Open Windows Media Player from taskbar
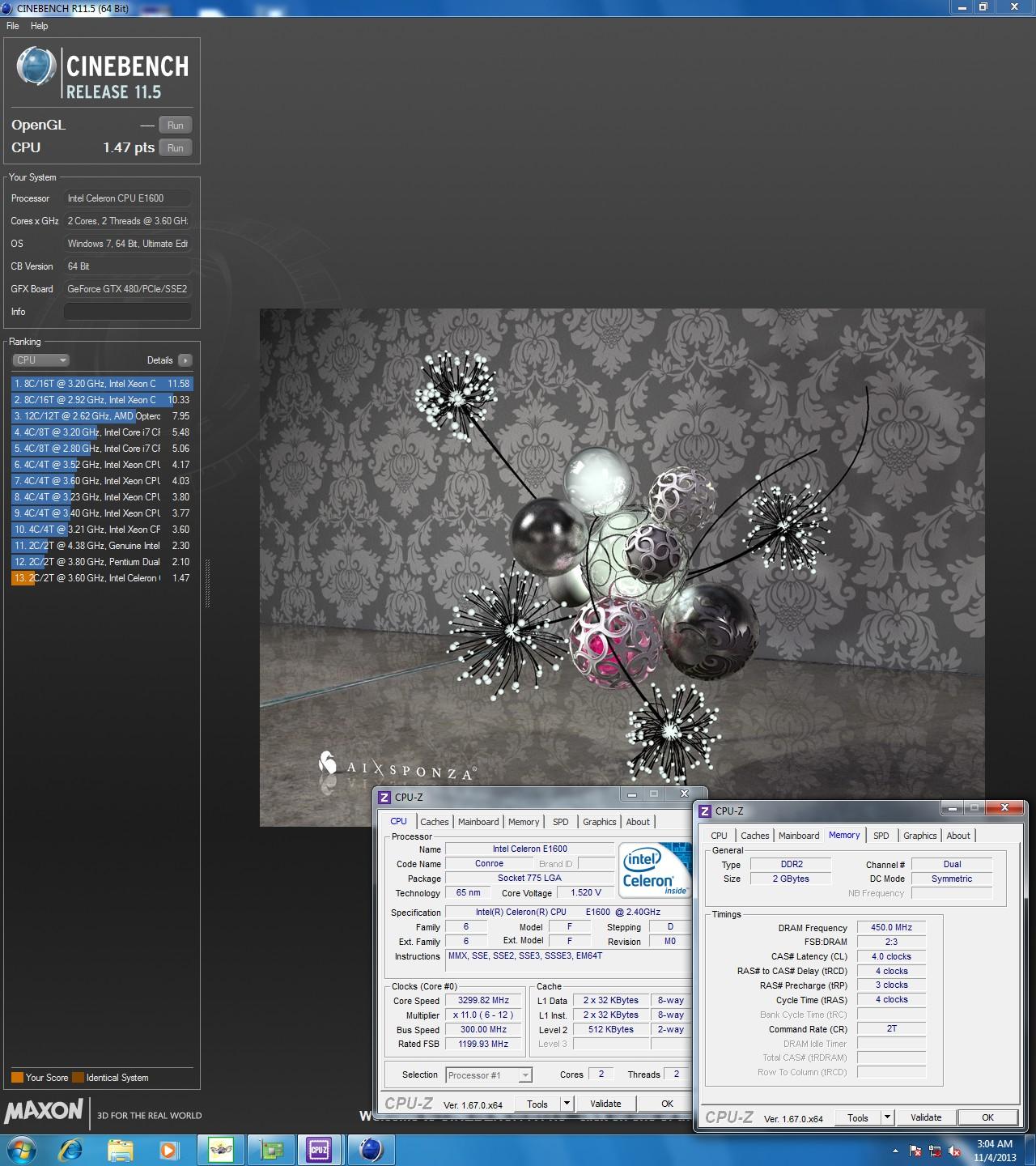This screenshot has height=1166, width=1036. (169, 1150)
